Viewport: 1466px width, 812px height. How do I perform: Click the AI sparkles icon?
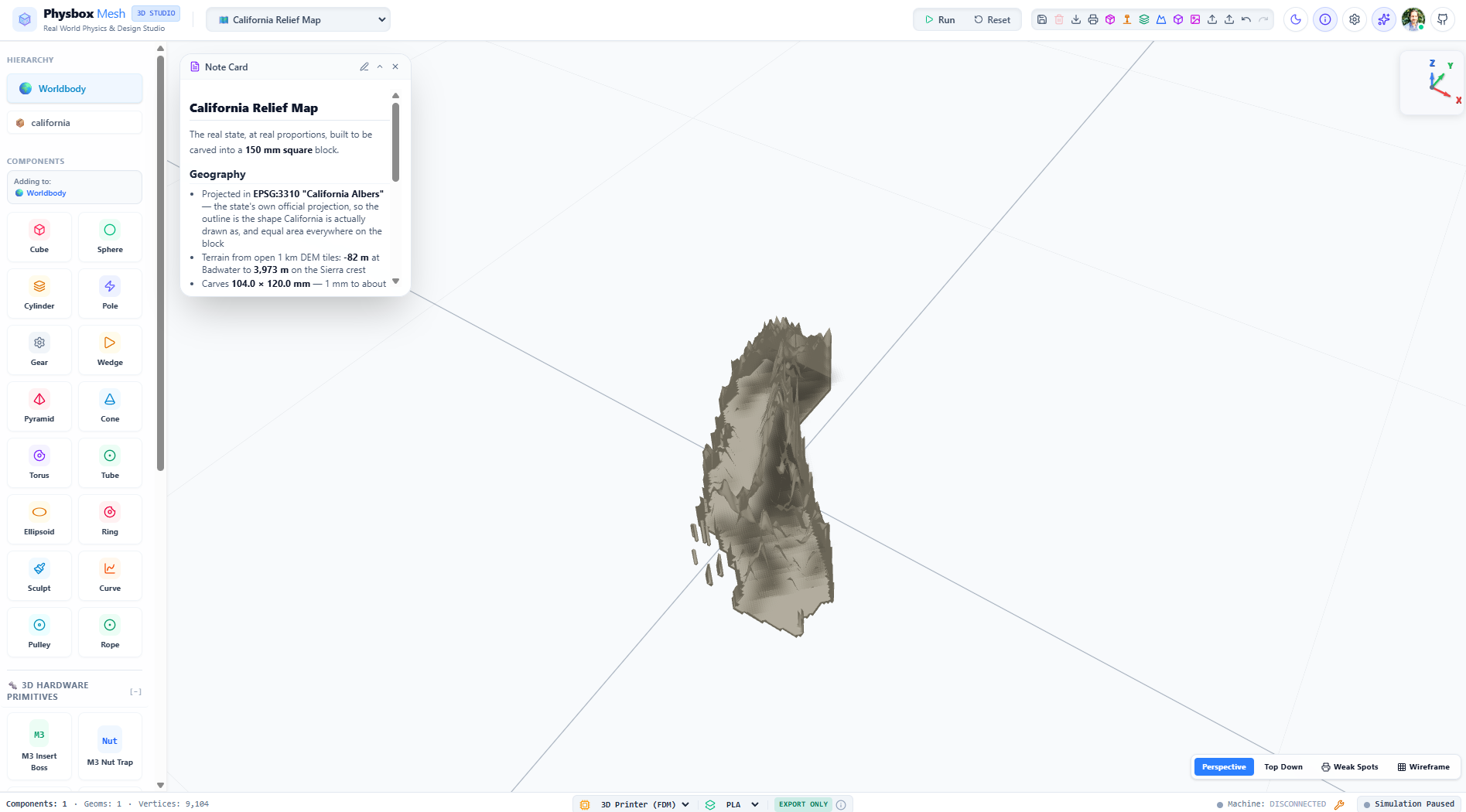coord(1384,19)
